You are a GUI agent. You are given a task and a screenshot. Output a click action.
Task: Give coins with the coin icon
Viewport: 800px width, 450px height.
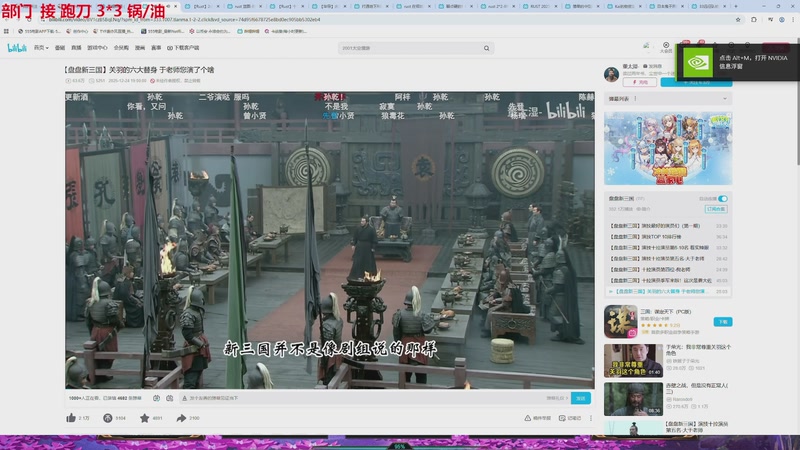(x=108, y=418)
